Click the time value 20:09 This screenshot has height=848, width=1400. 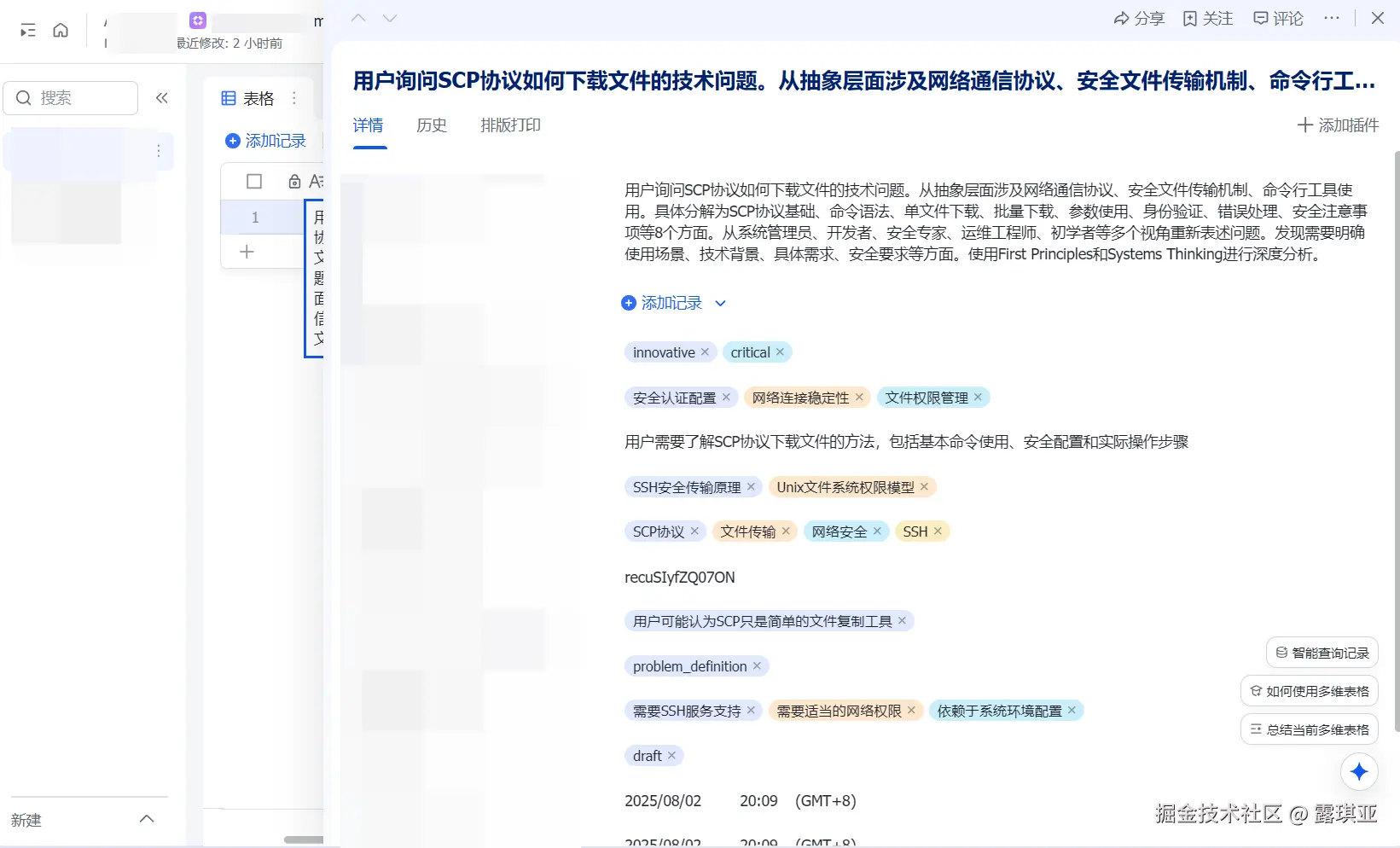[x=758, y=801]
